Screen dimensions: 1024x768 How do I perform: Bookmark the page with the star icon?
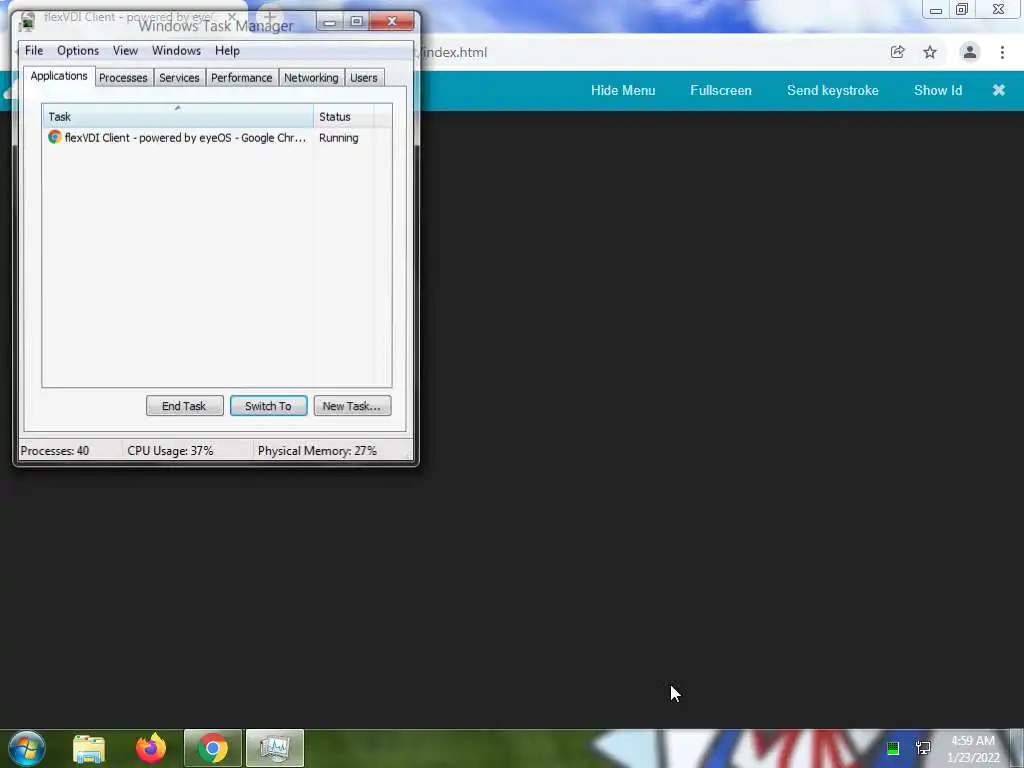pyautogui.click(x=930, y=52)
